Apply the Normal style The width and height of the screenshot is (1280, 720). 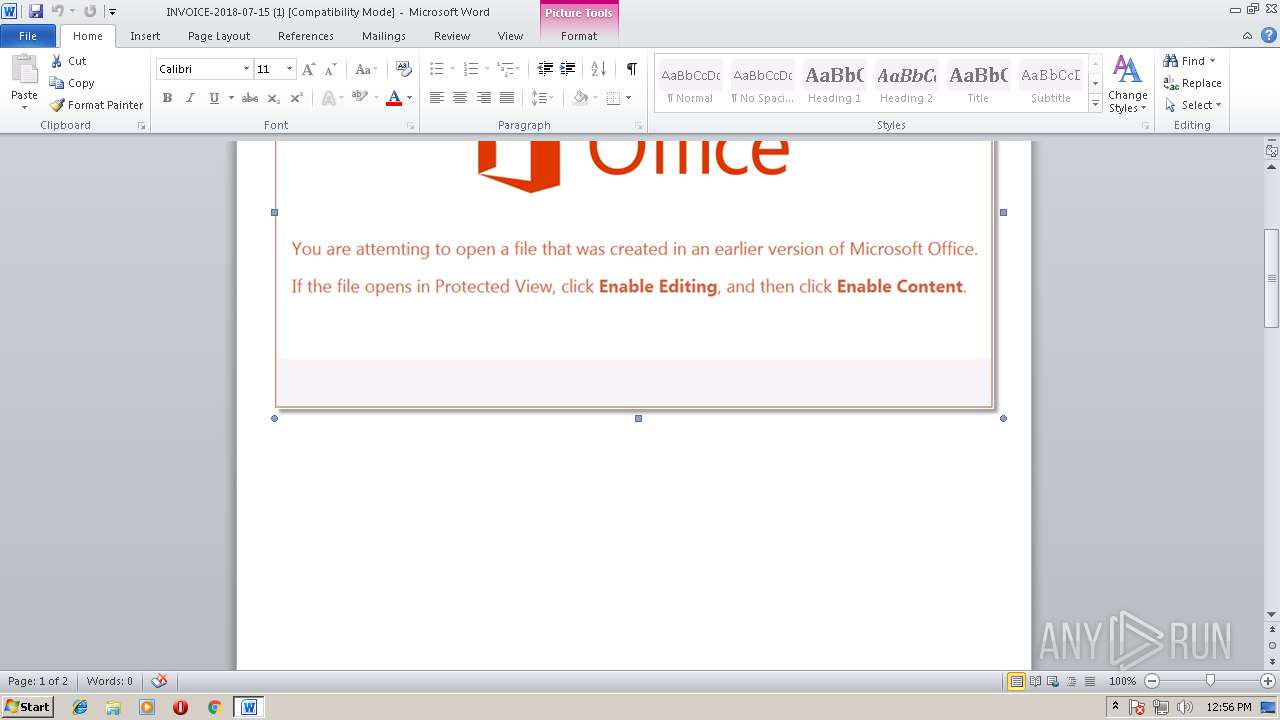tap(690, 83)
